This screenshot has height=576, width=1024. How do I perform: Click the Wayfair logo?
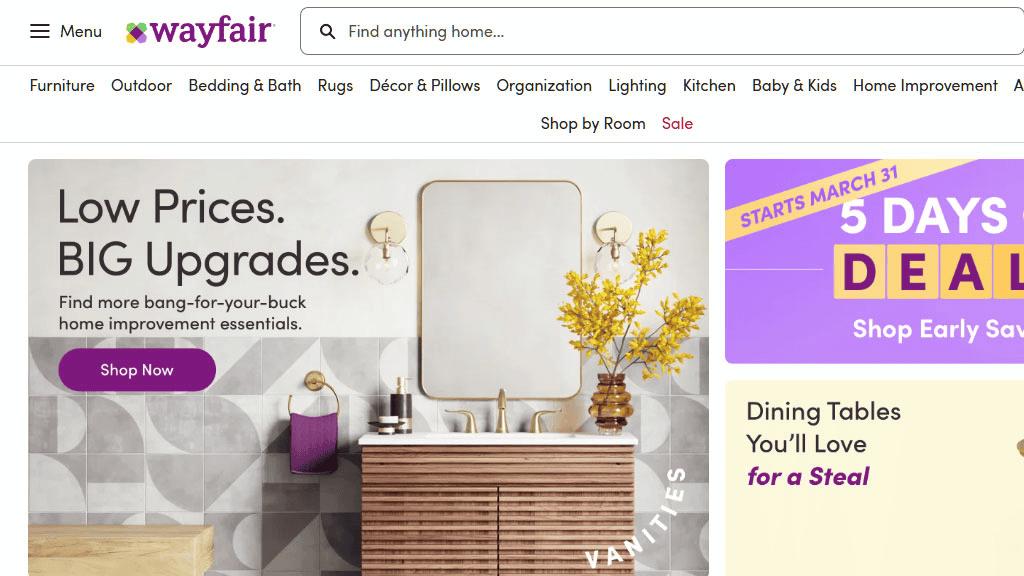click(x=200, y=31)
